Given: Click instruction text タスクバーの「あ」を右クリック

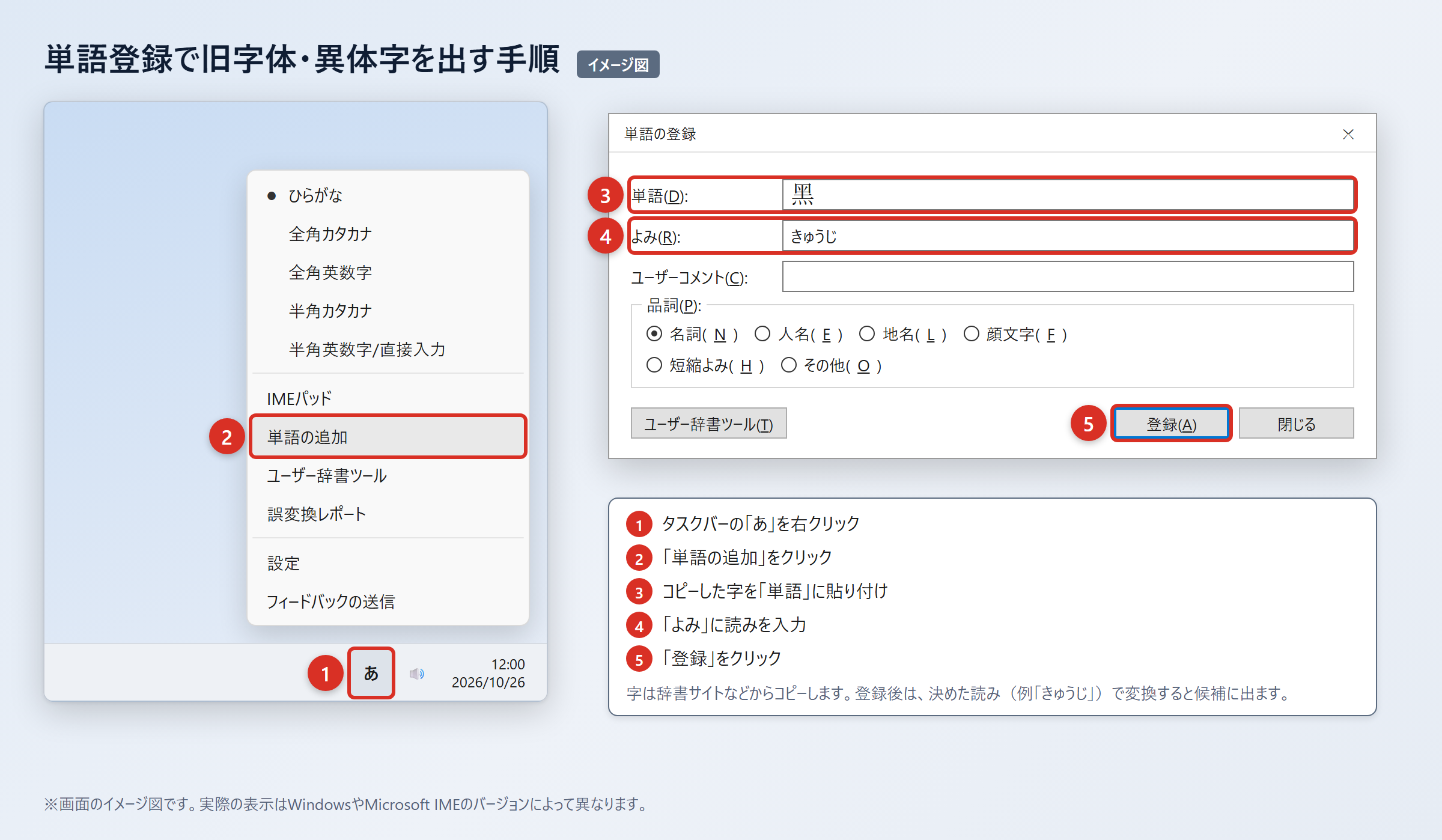Looking at the screenshot, I should [761, 523].
